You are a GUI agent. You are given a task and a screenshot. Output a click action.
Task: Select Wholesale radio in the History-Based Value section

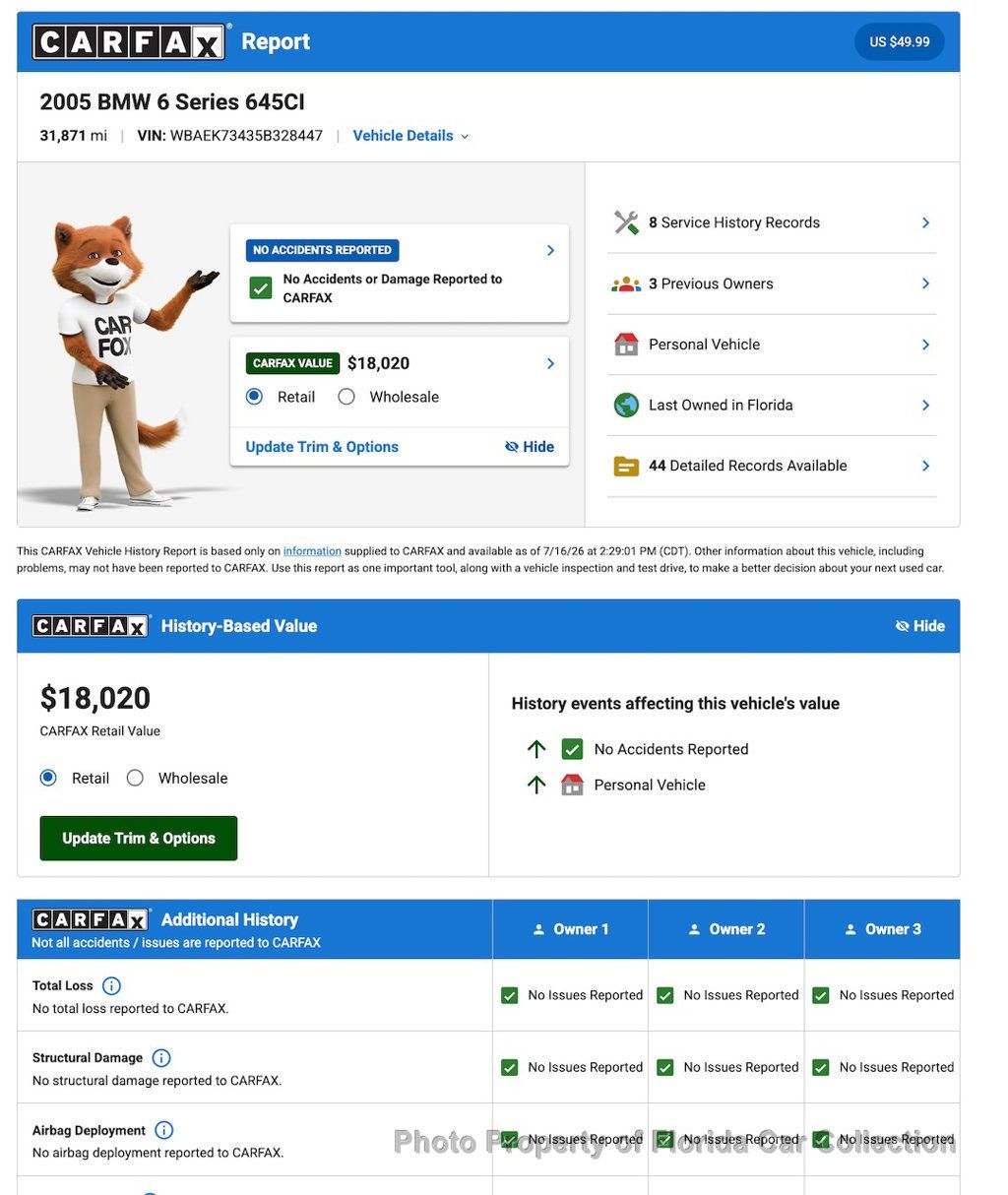[x=135, y=778]
